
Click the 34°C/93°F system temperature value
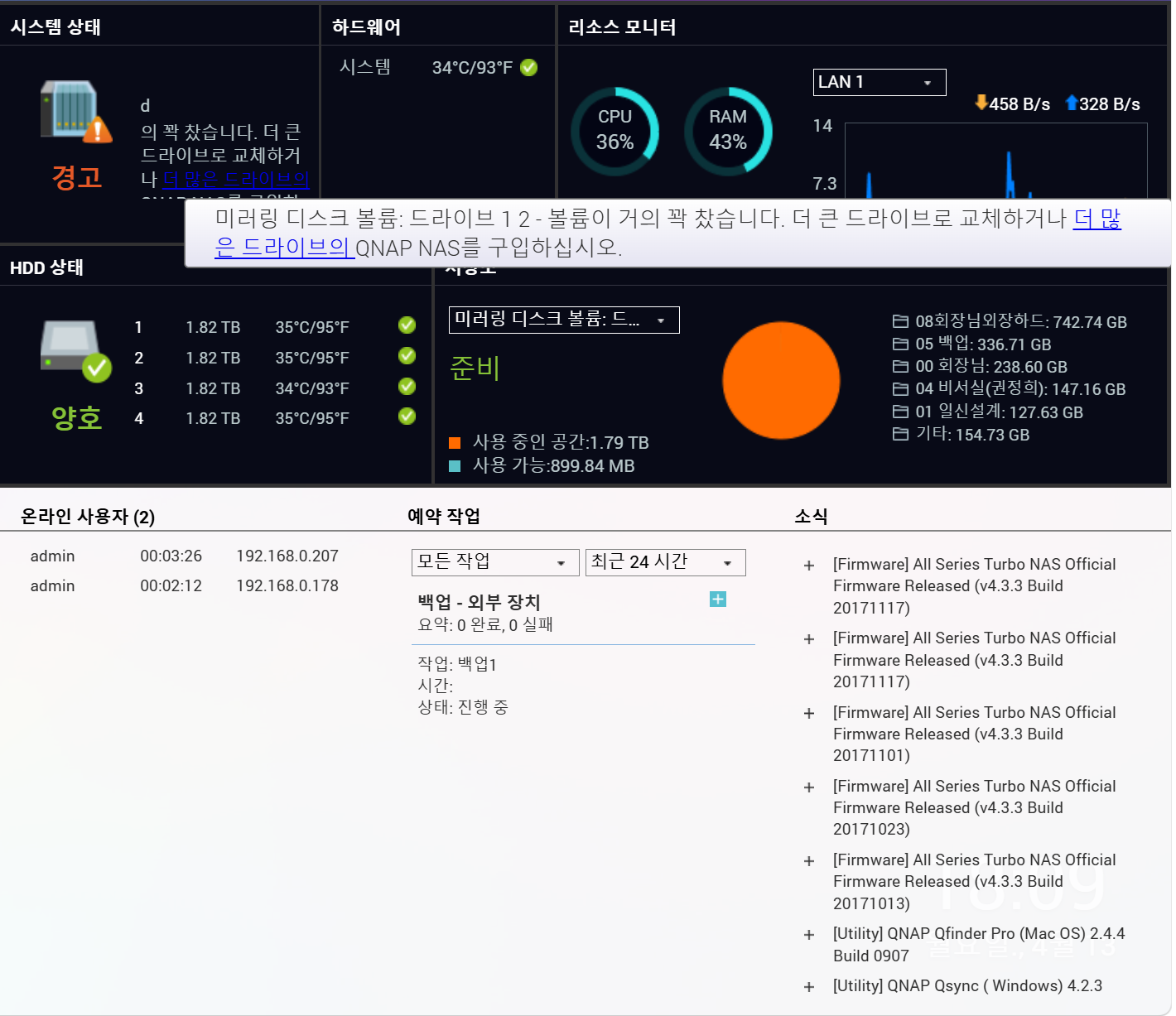click(x=472, y=68)
